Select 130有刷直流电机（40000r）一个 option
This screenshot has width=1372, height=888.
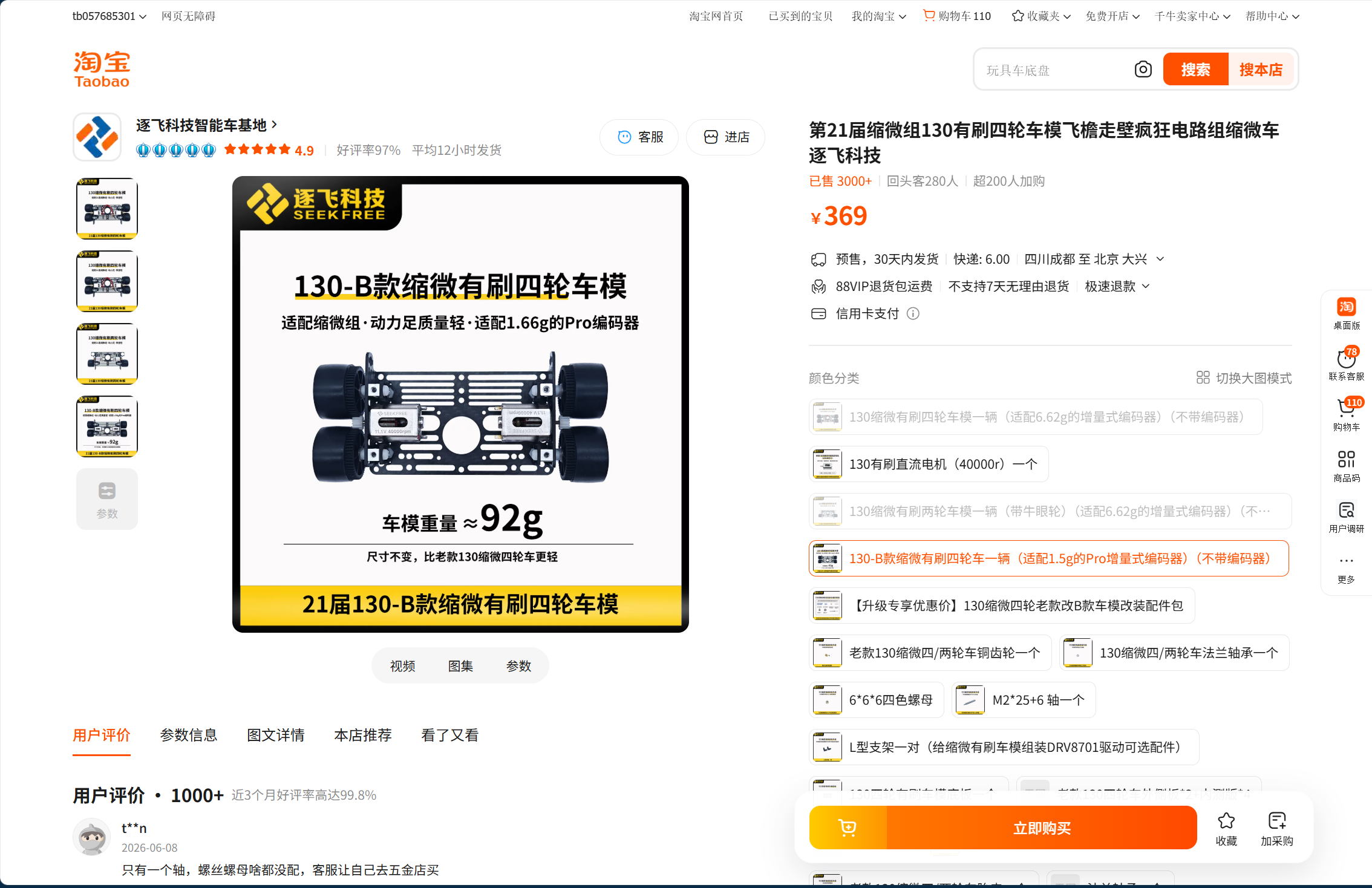click(929, 464)
